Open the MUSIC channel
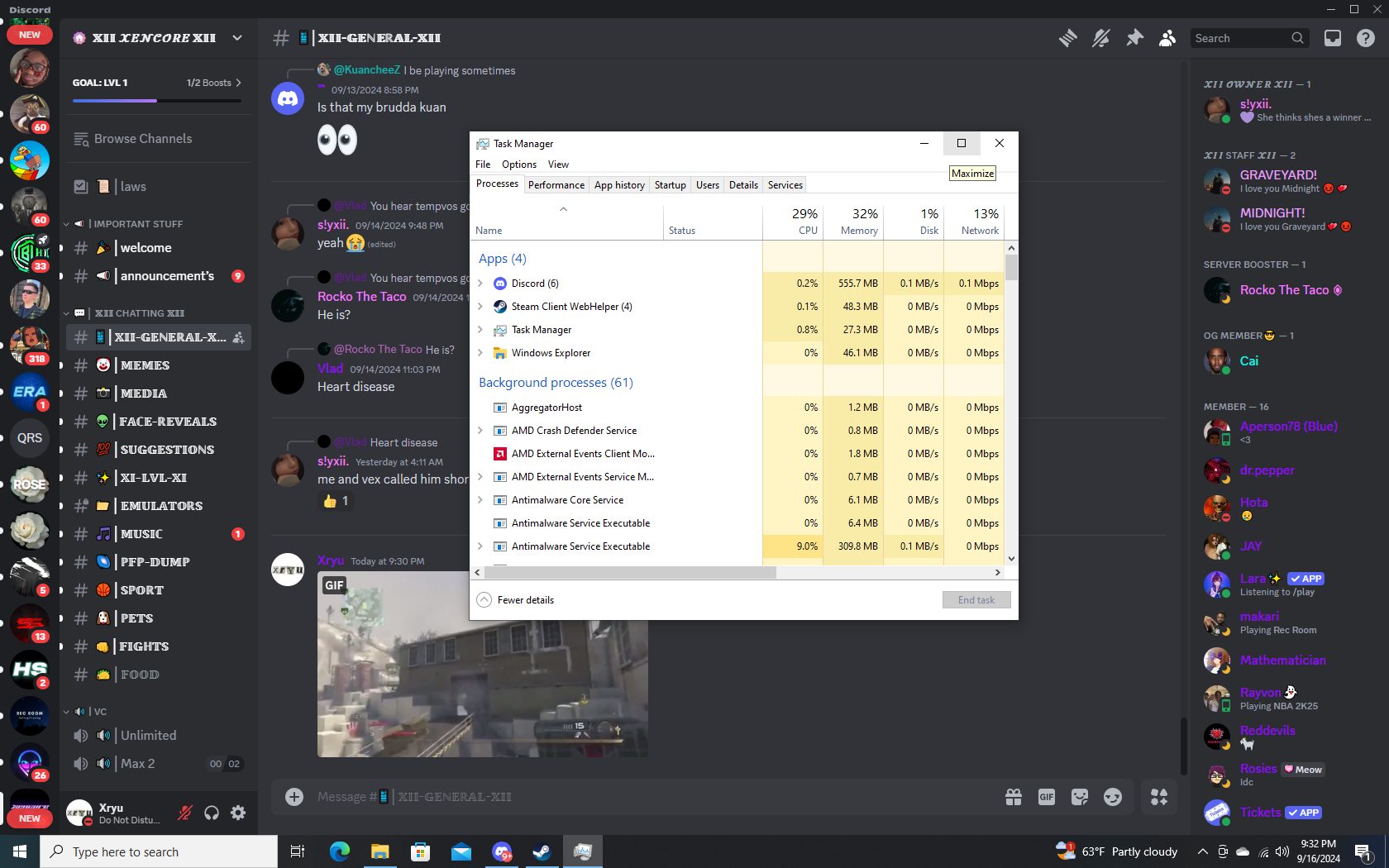 [159, 534]
